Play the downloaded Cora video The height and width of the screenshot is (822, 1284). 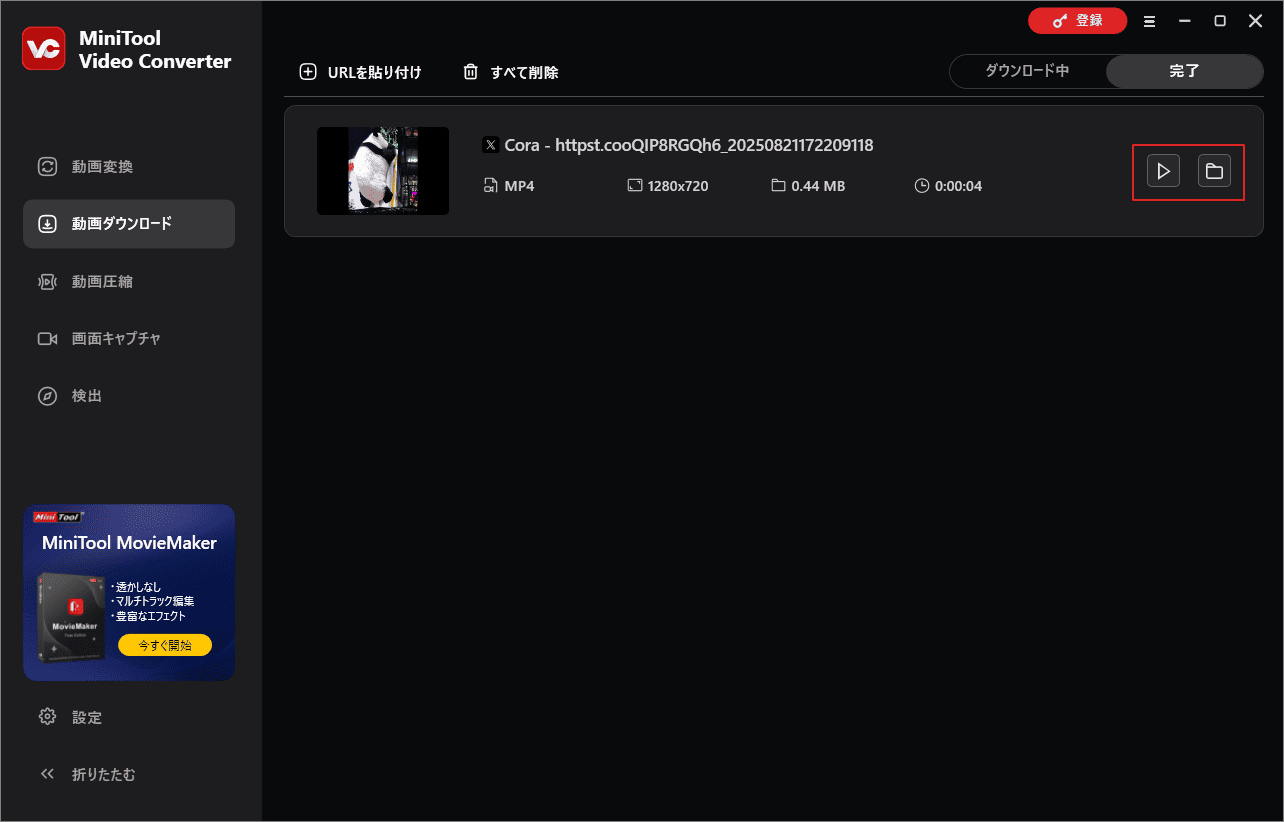[1163, 171]
